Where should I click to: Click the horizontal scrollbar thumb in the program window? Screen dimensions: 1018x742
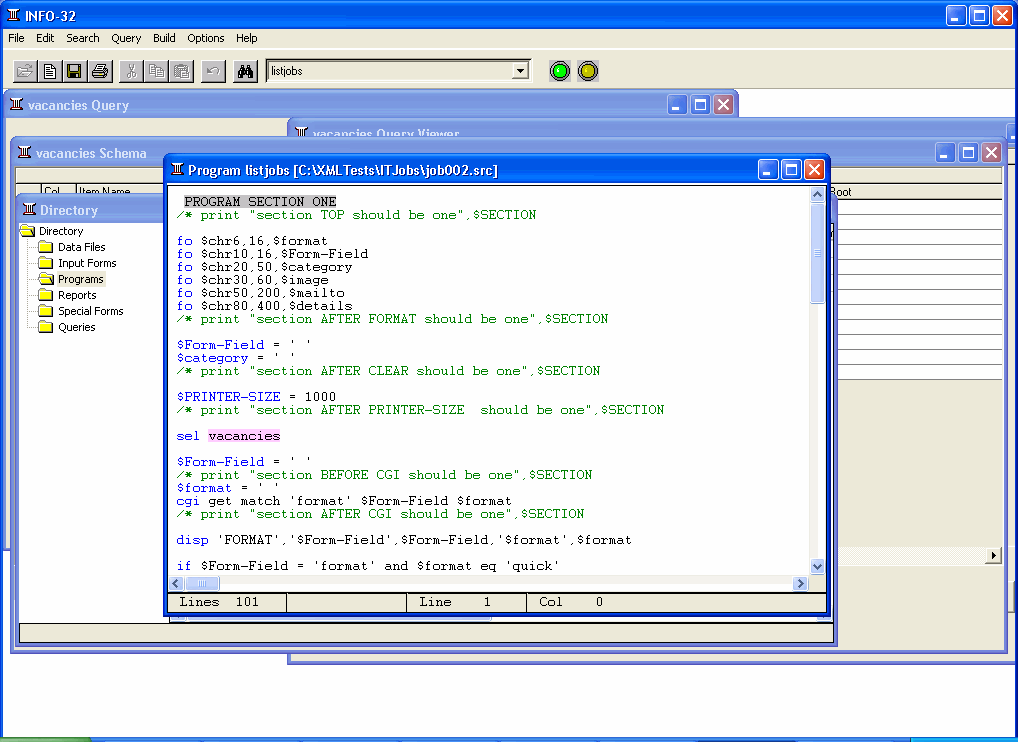202,583
